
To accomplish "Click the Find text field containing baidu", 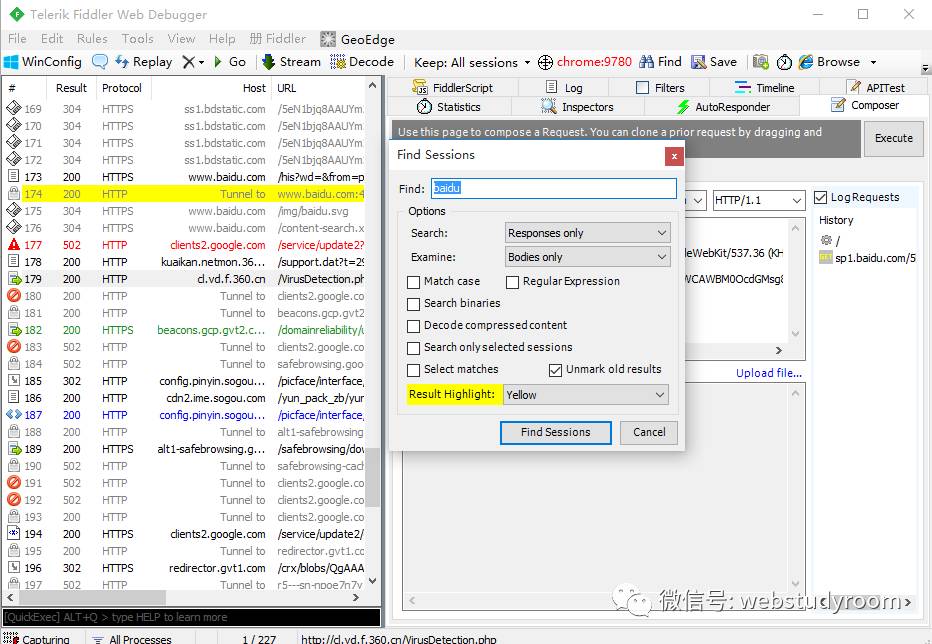I will (x=553, y=189).
